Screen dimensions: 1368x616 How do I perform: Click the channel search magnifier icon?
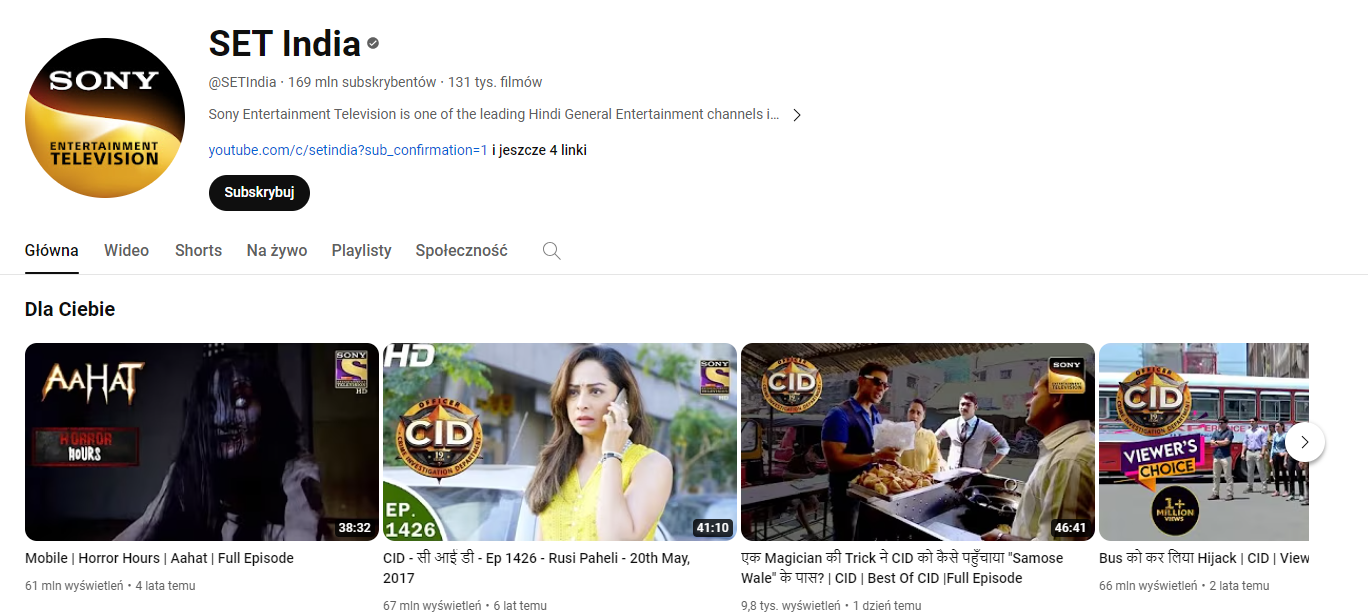[x=551, y=251]
